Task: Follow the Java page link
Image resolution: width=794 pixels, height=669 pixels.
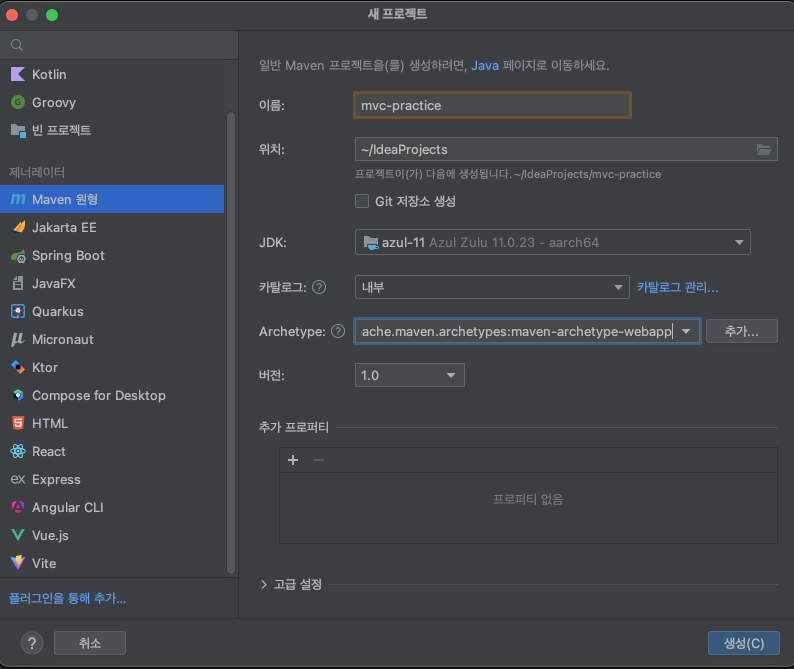Action: point(485,65)
